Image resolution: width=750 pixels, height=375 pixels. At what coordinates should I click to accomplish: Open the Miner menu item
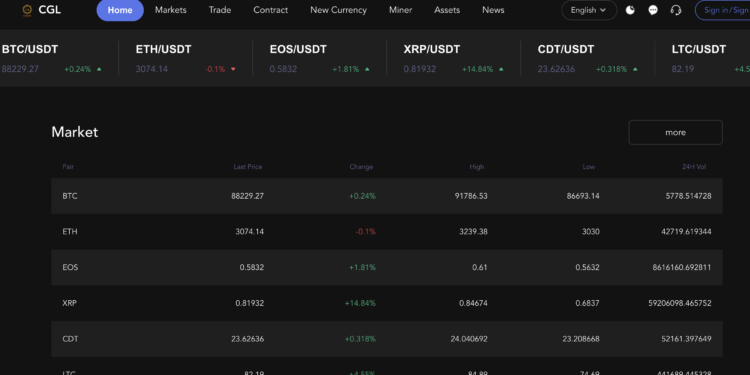click(401, 10)
